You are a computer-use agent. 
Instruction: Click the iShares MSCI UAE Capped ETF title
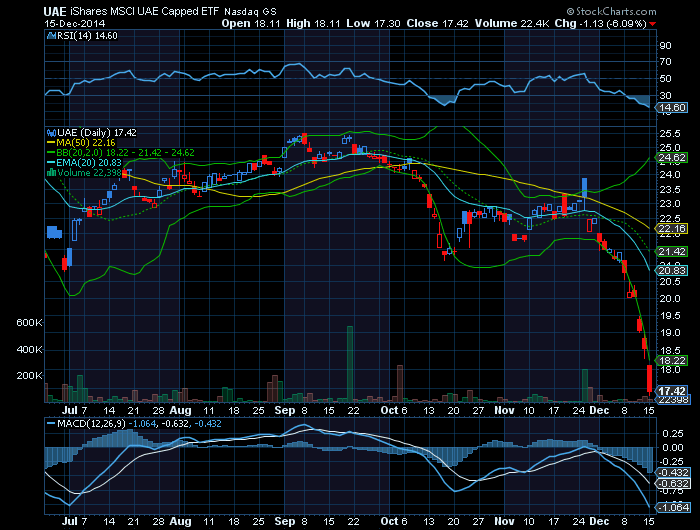[x=145, y=12]
